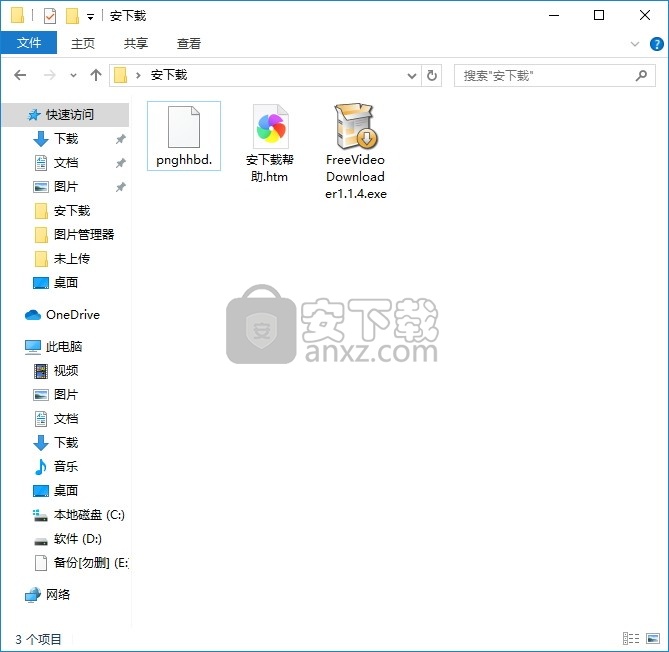Switch to details view in status bar

point(631,638)
